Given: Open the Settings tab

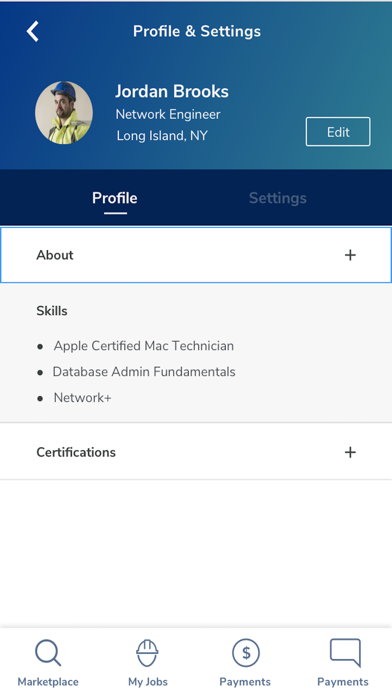Looking at the screenshot, I should point(277,198).
